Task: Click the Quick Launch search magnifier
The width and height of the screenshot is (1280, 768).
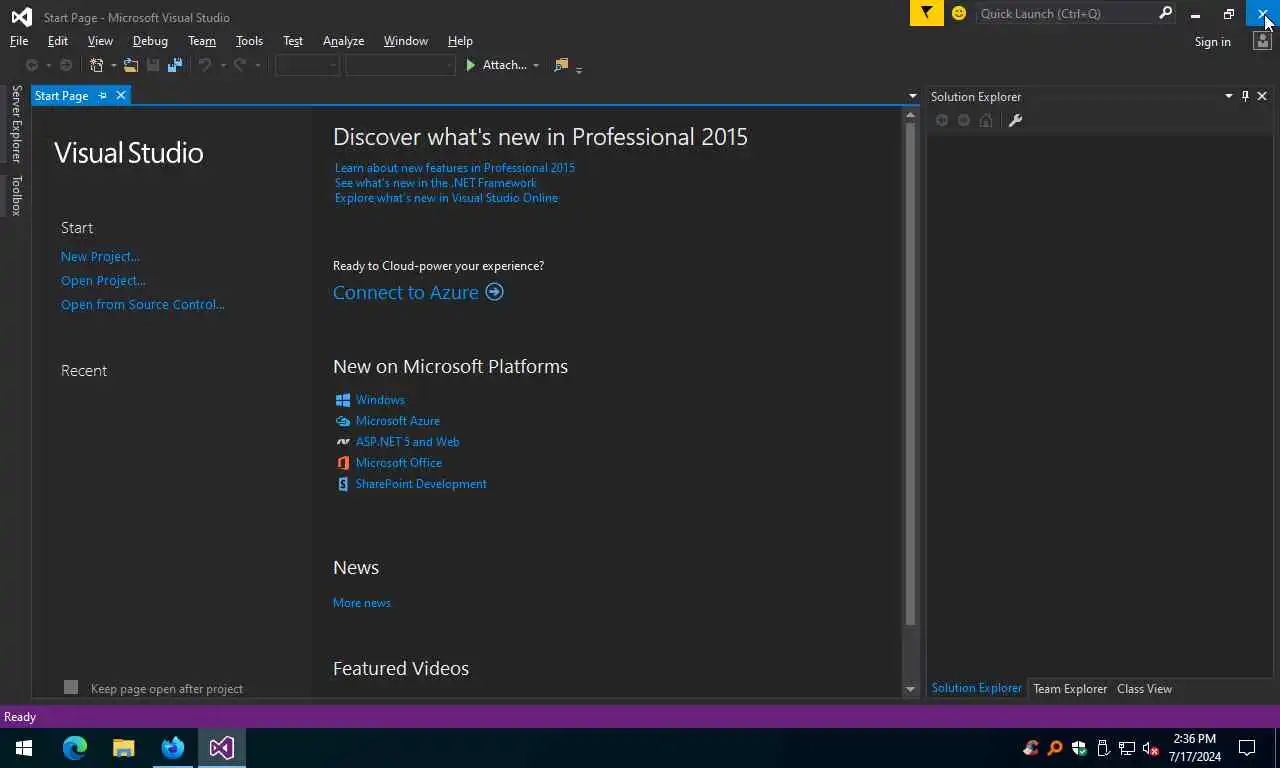Action: coord(1165,13)
